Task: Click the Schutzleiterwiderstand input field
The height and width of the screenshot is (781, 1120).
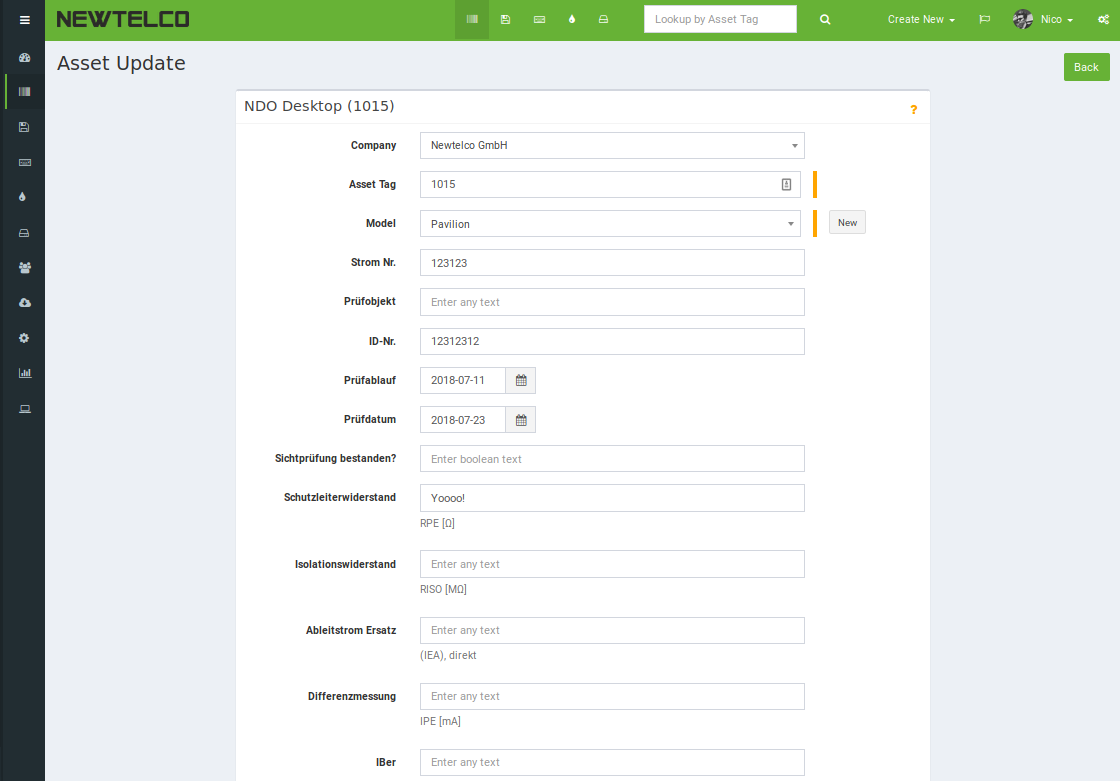Action: (x=612, y=498)
